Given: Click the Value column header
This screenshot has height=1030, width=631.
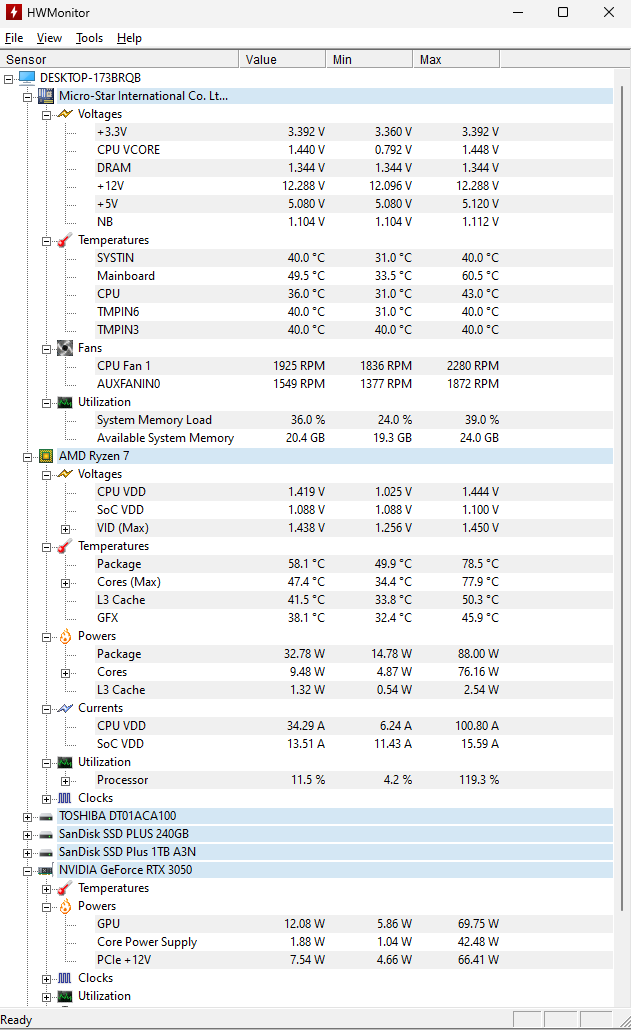Looking at the screenshot, I should coord(282,60).
